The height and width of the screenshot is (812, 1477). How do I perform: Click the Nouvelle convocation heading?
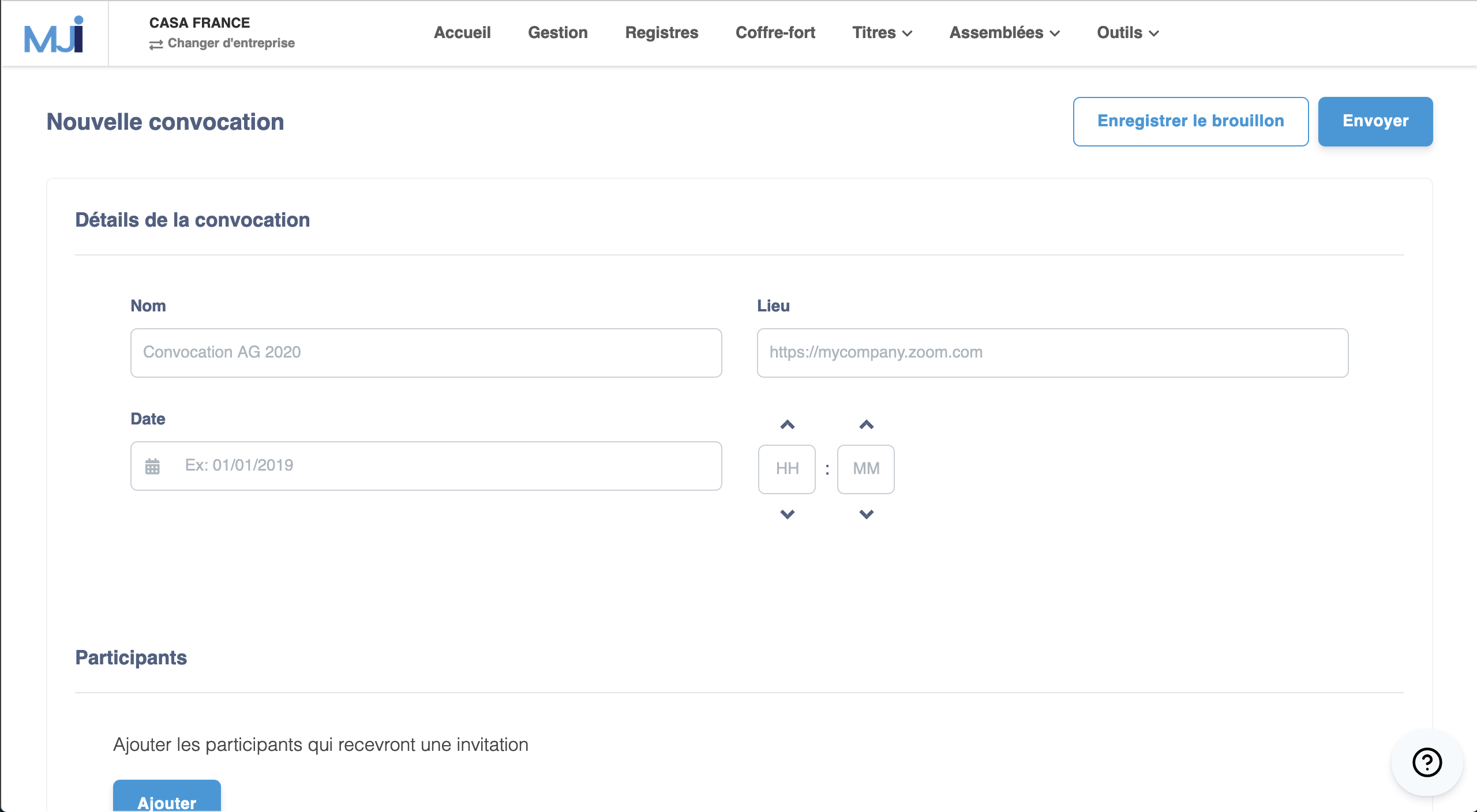[x=165, y=122]
